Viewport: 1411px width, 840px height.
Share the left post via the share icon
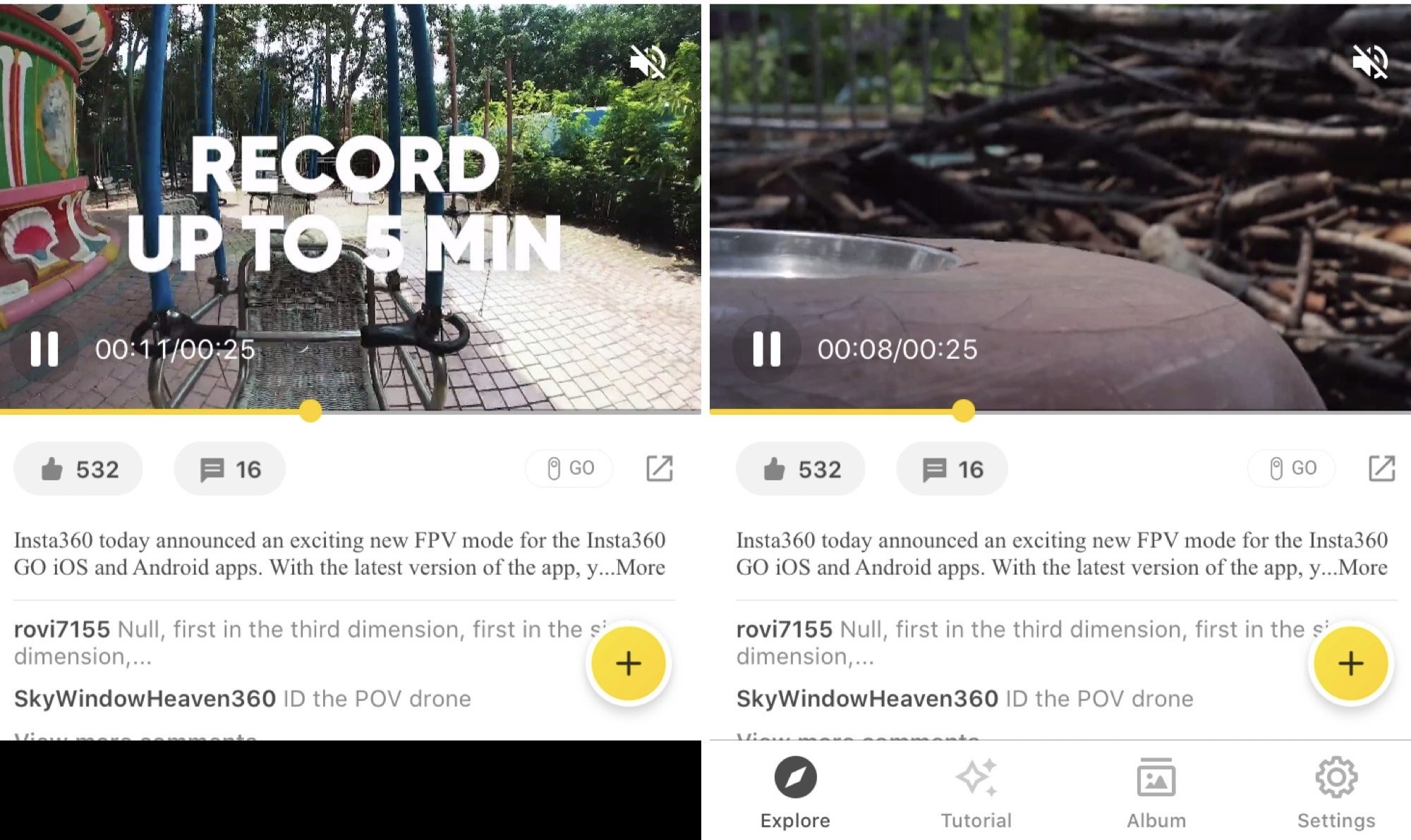(x=660, y=468)
